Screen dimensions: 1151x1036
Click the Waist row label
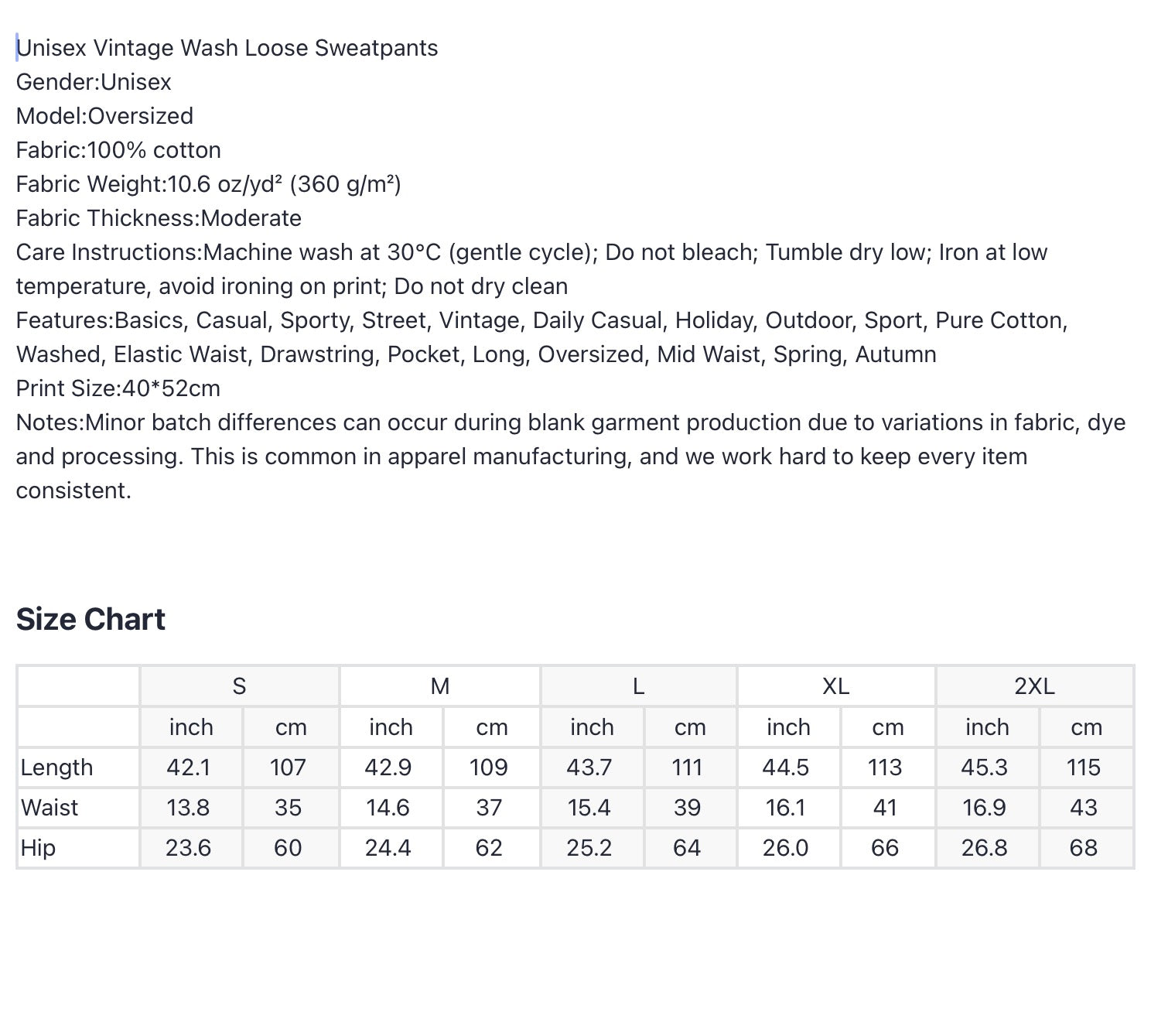pyautogui.click(x=49, y=808)
